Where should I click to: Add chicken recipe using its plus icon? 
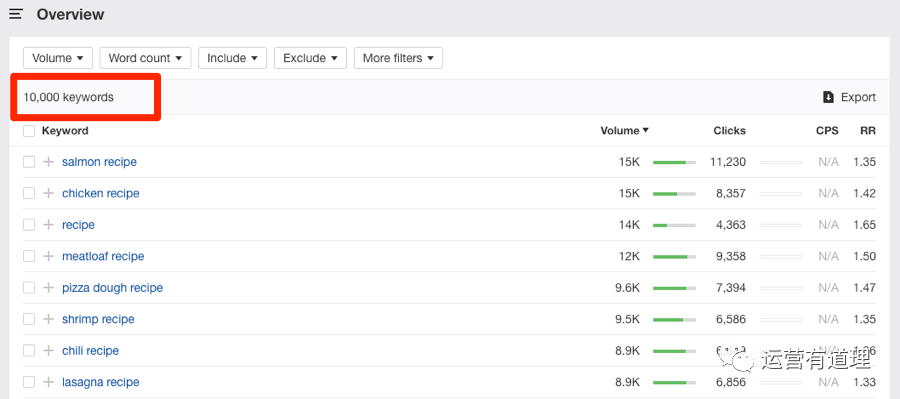49,193
